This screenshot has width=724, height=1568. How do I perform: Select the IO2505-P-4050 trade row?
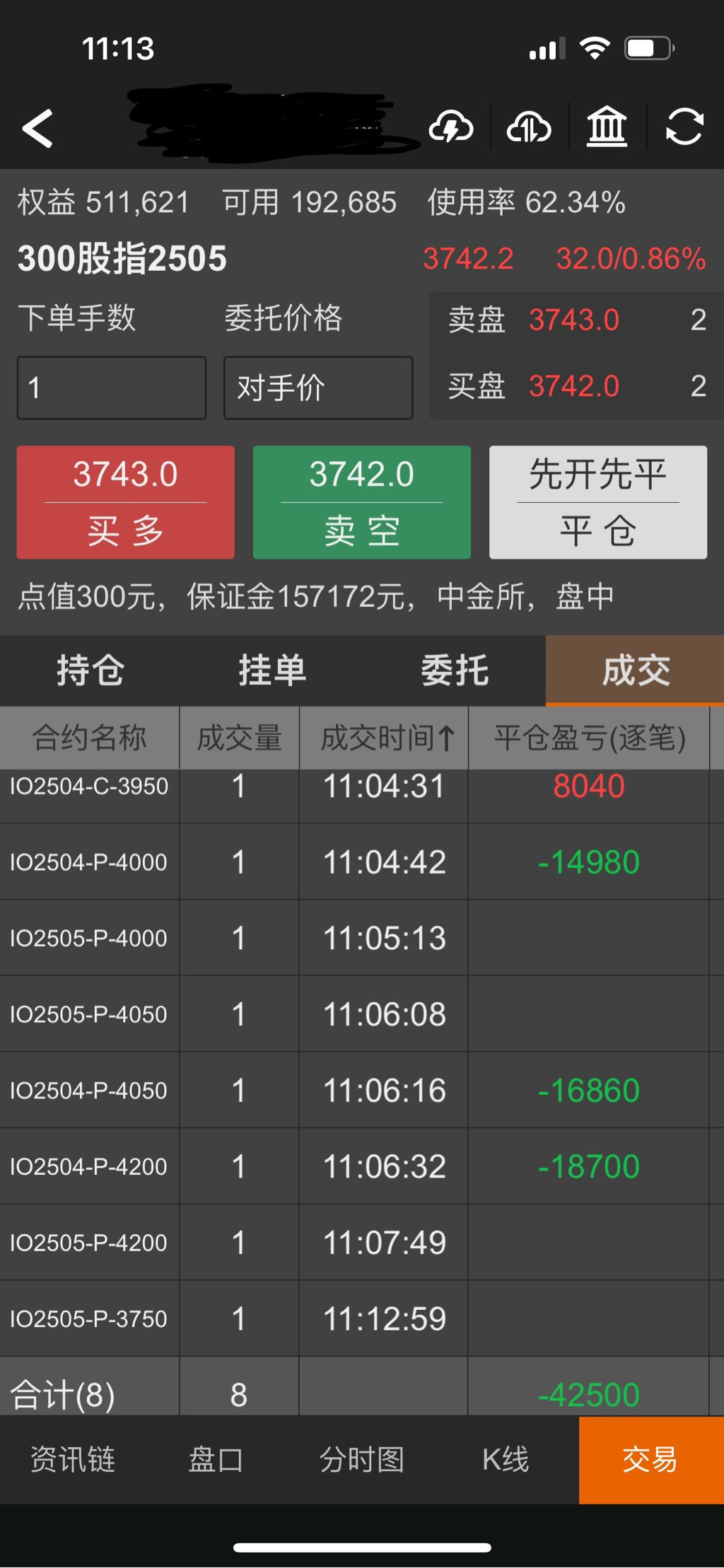tap(362, 1014)
